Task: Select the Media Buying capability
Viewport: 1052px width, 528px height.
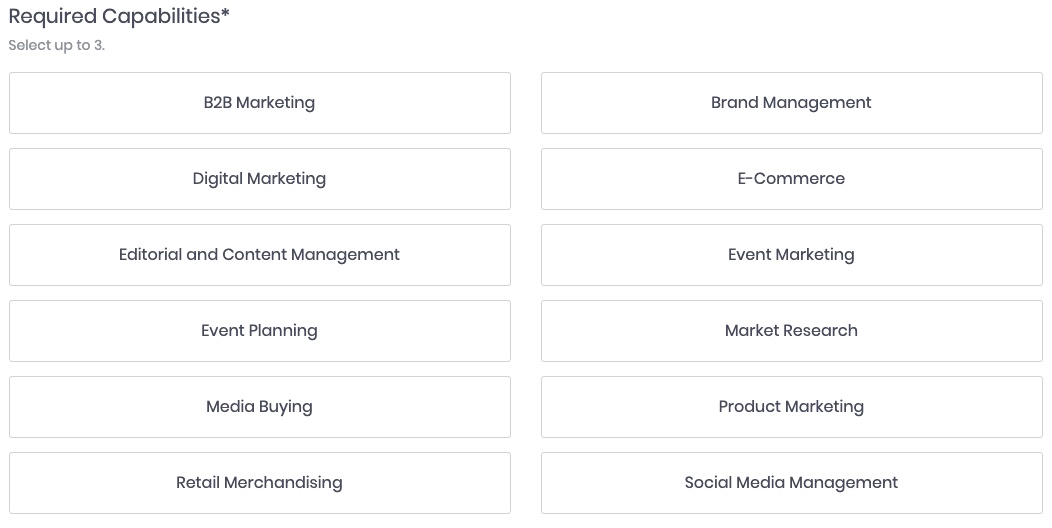Action: [x=259, y=407]
